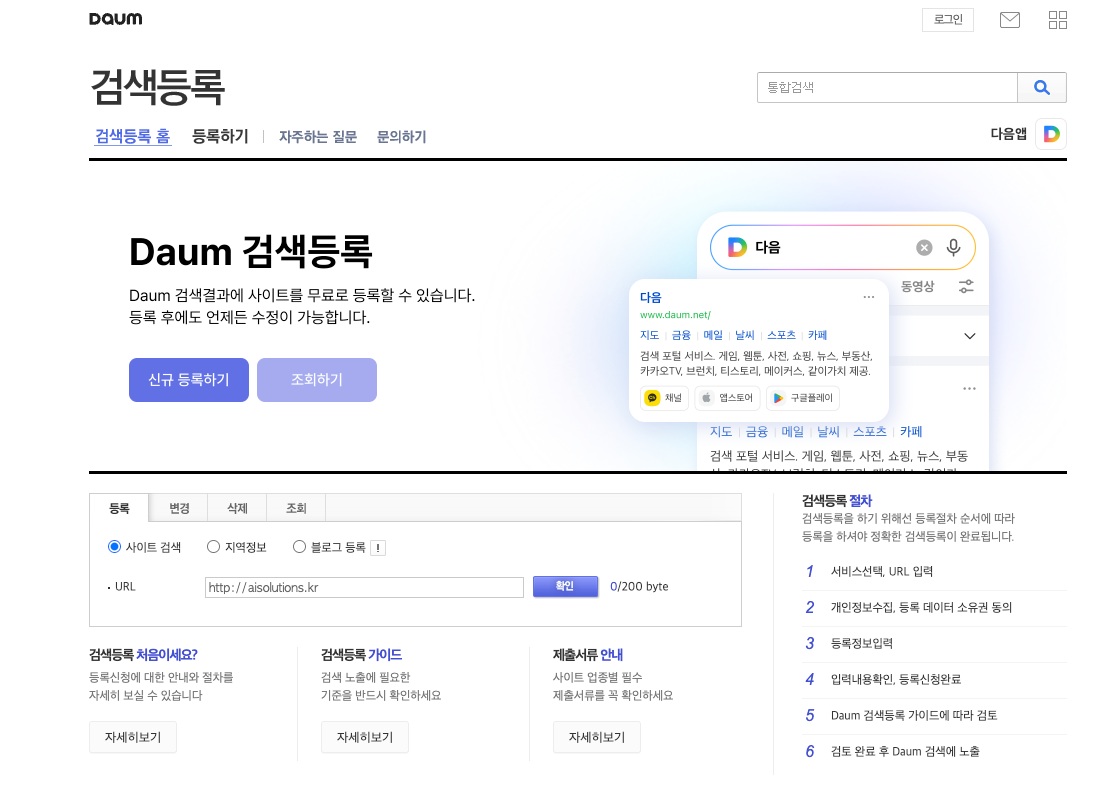Click the 신규 등록하기 button

click(189, 380)
